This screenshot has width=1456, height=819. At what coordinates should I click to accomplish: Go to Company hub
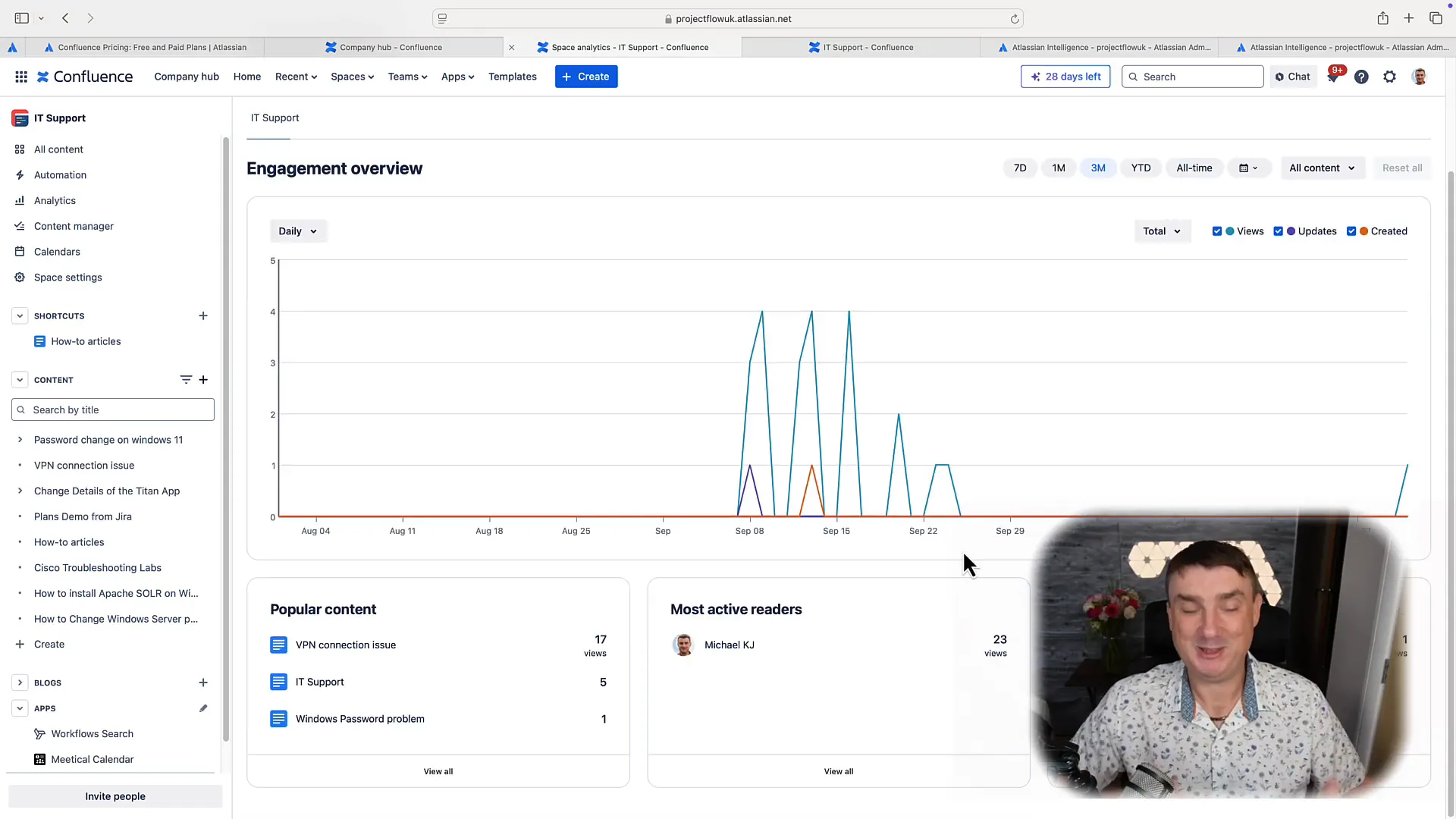click(x=187, y=77)
